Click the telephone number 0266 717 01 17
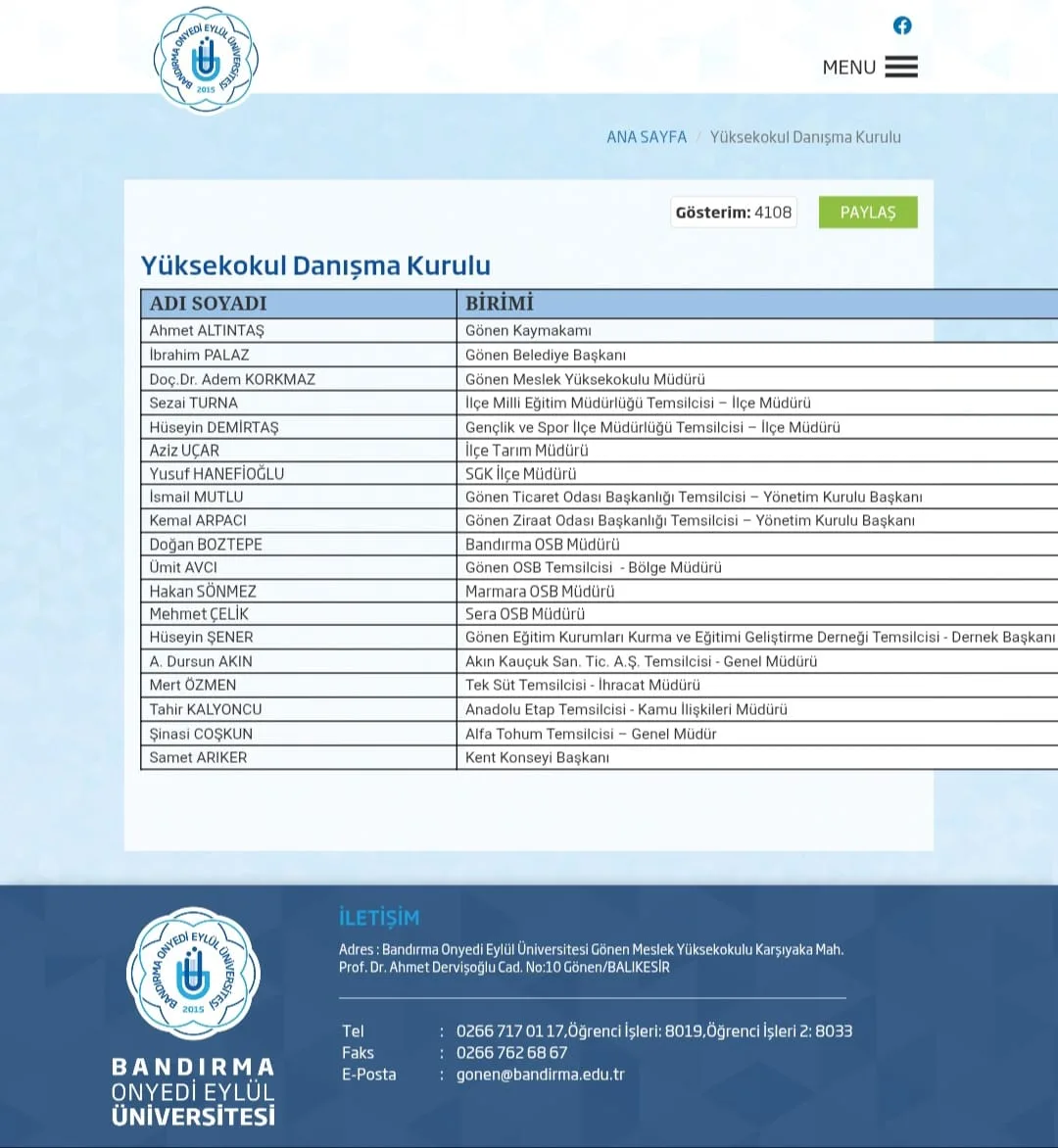Screen dimensions: 1058x1148 (x=510, y=1031)
